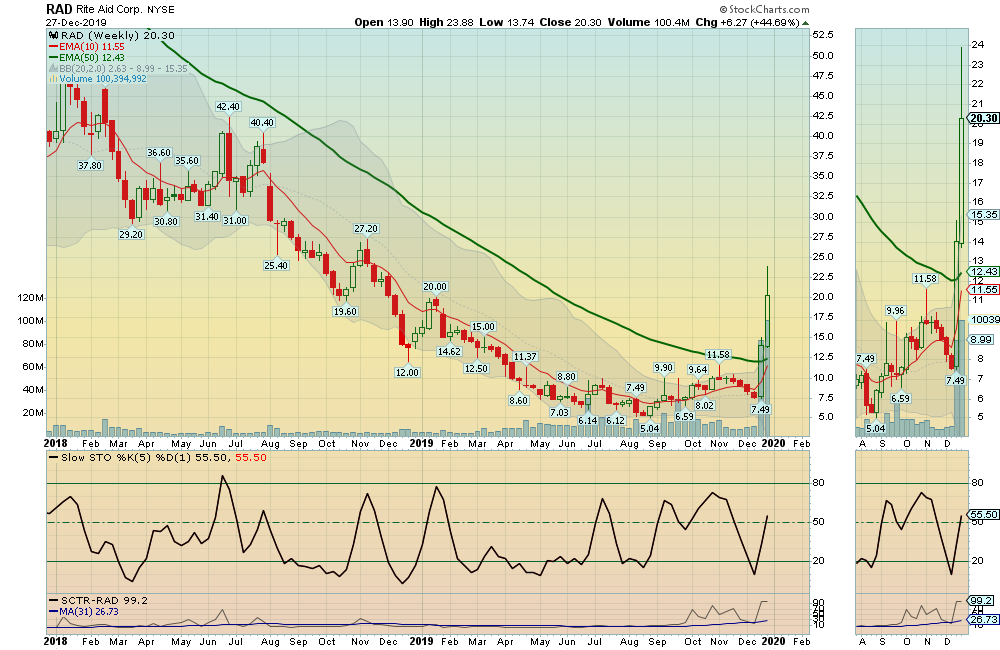Click the 31.40 low price label
1000x650 pixels.
(x=207, y=216)
